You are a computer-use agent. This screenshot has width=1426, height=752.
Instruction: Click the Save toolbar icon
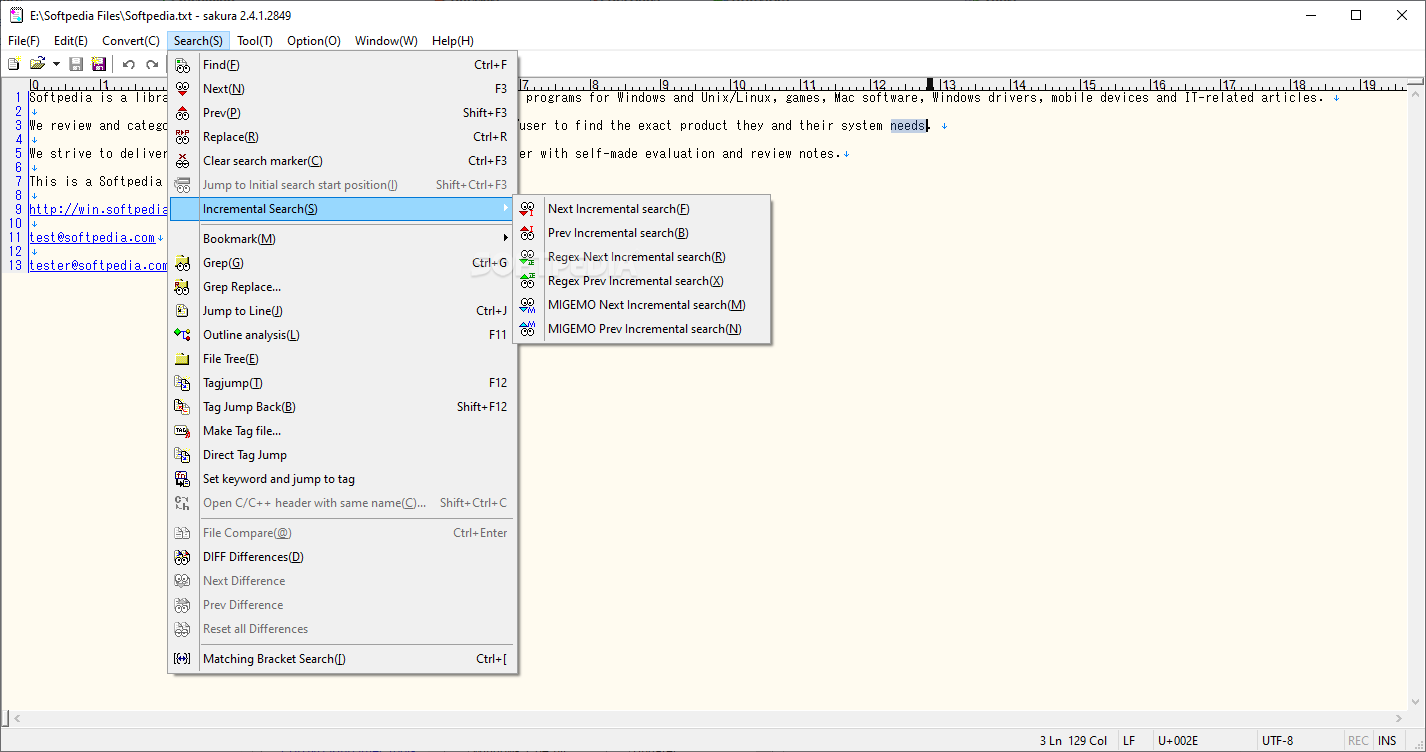[76, 64]
